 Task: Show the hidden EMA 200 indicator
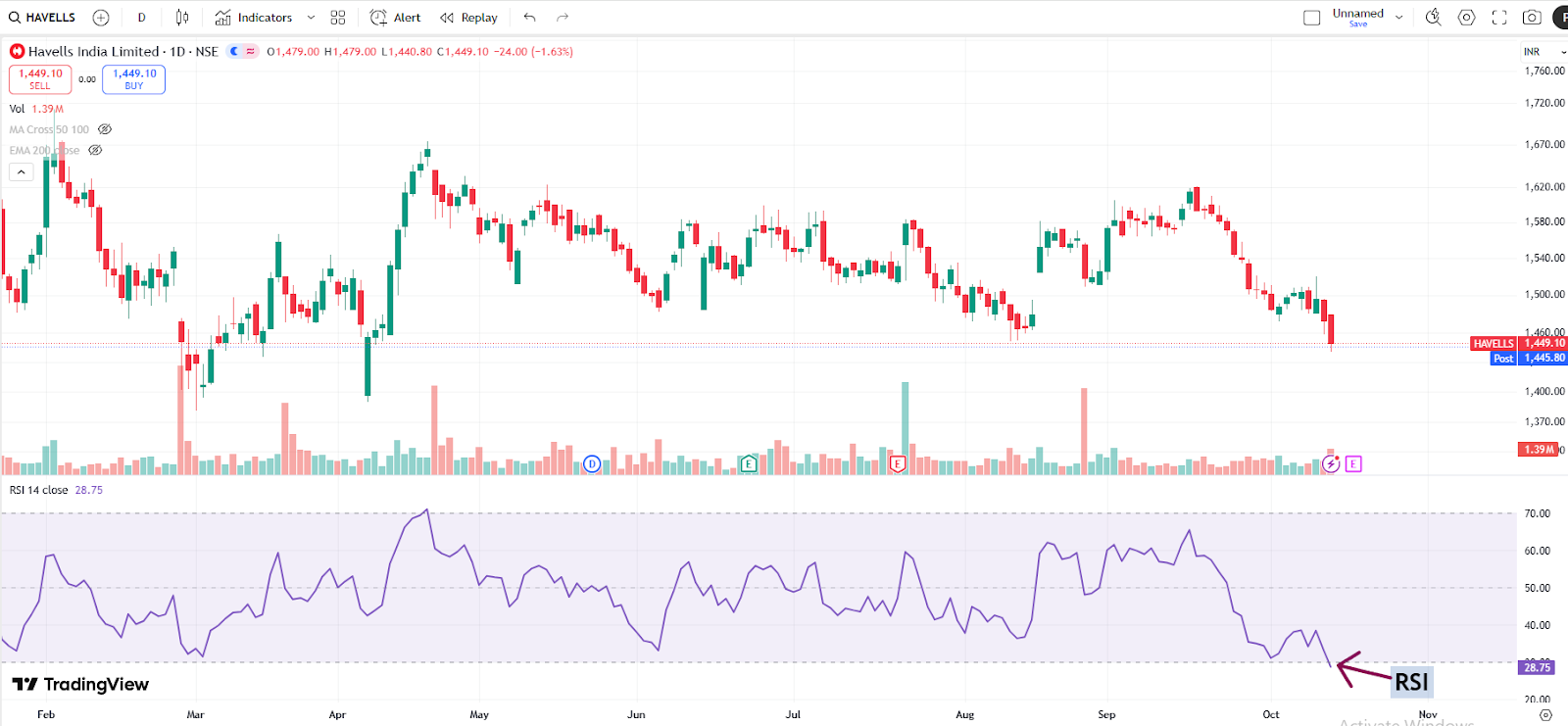(x=95, y=150)
